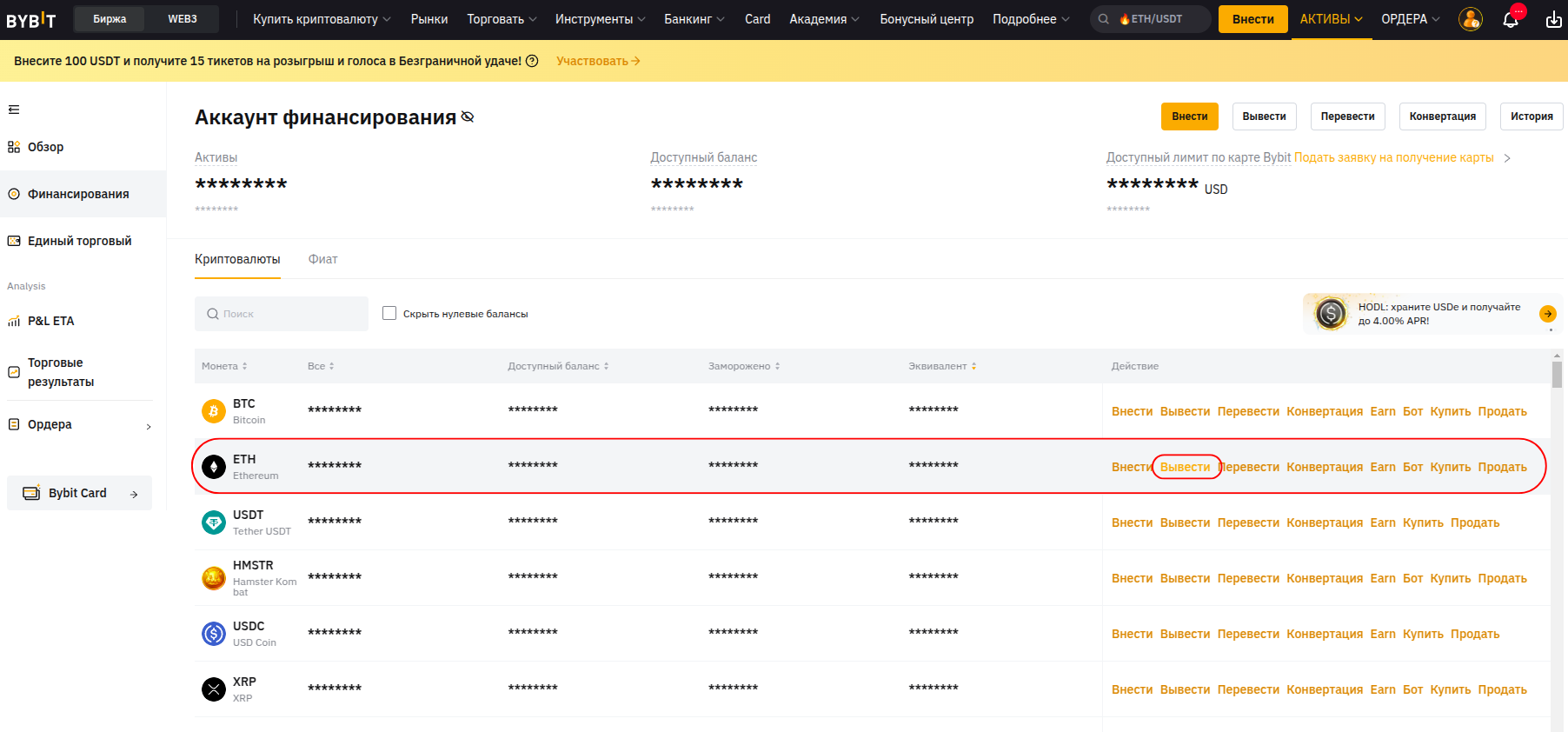
Task: Click the HMSTR coin icon
Action: point(214,578)
